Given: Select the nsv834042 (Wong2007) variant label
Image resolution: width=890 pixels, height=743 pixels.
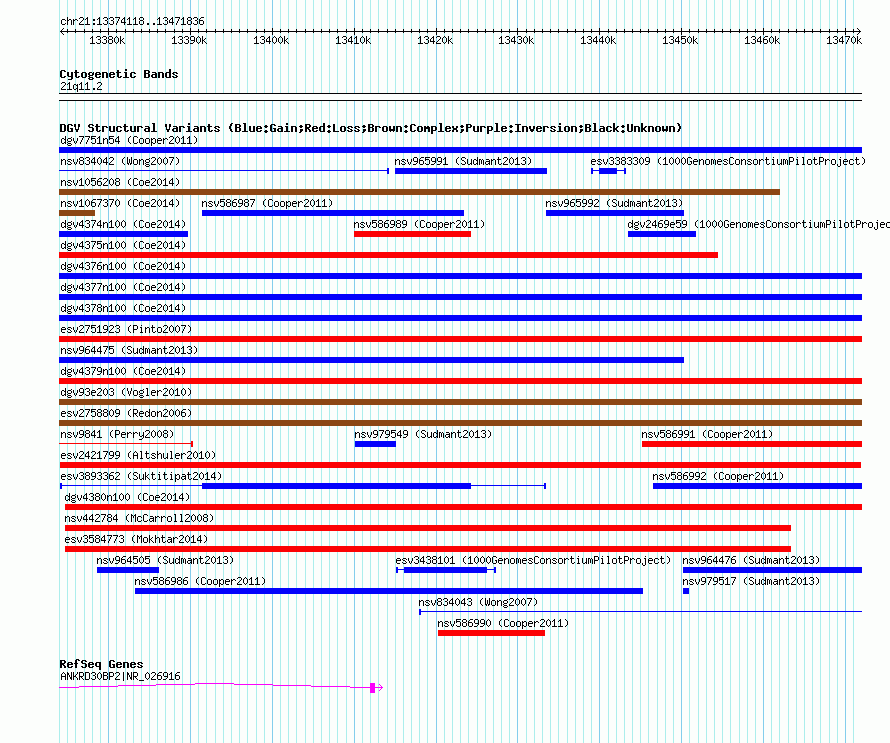Looking at the screenshot, I should point(120,161).
